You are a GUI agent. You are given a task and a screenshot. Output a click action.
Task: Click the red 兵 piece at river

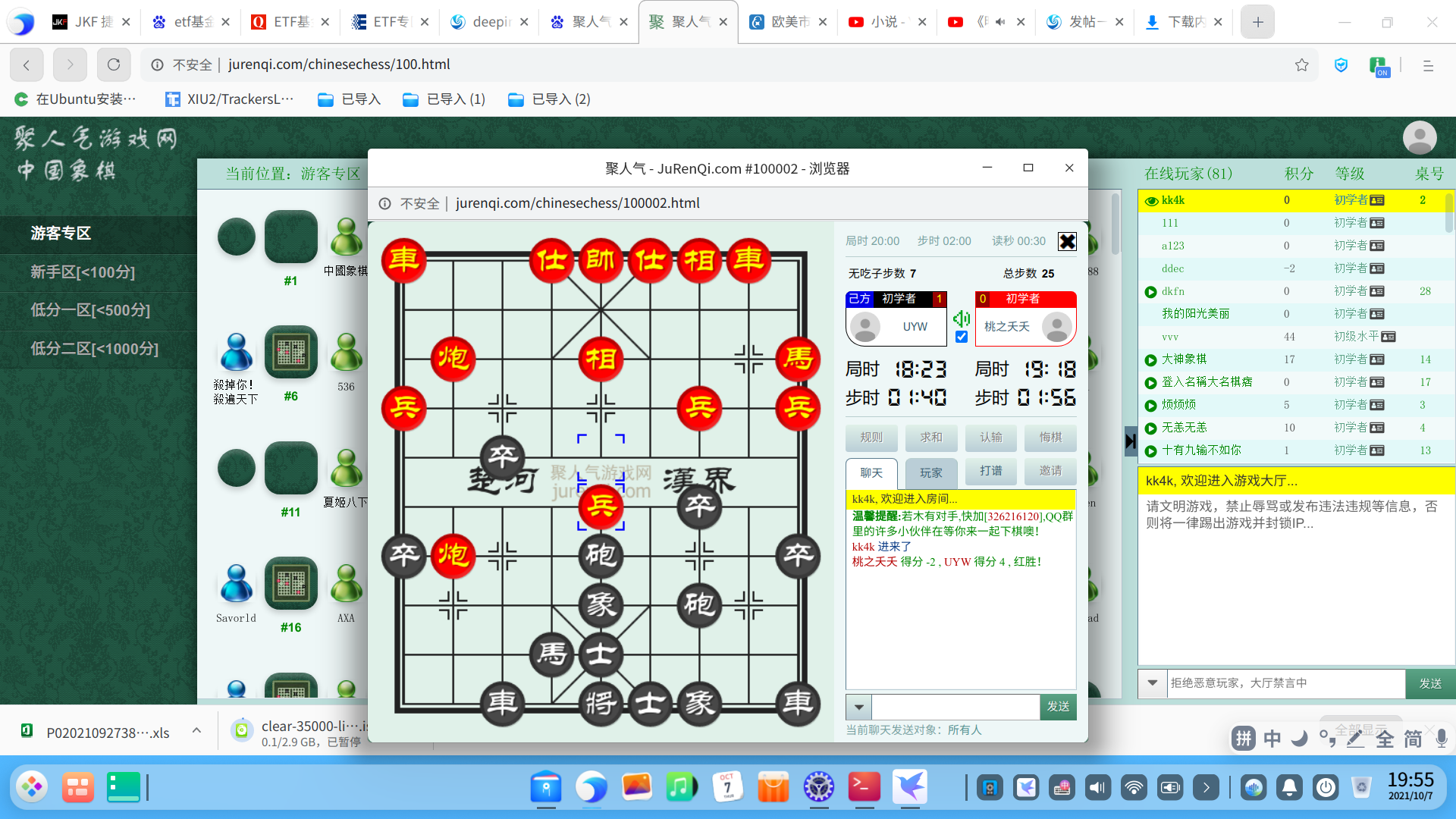601,506
